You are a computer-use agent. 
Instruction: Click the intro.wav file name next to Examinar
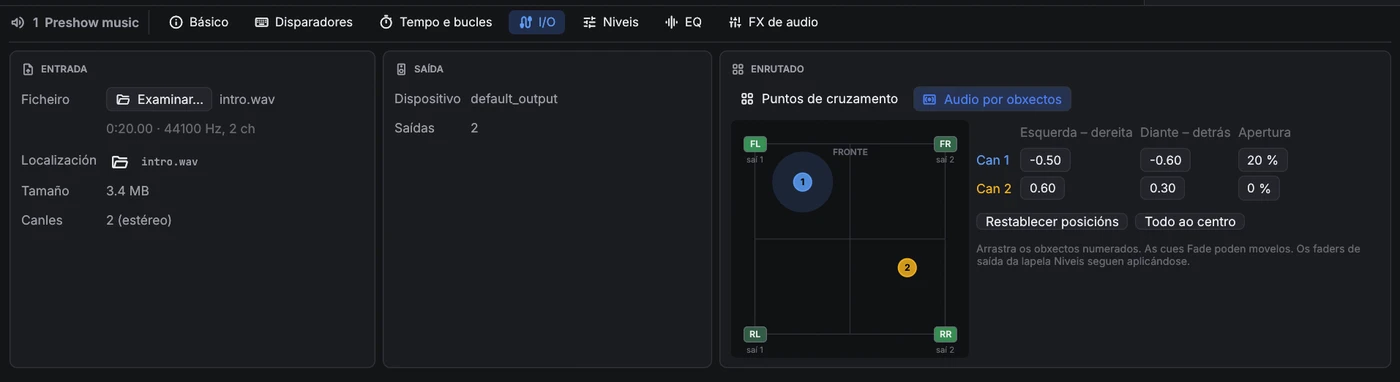coord(247,99)
